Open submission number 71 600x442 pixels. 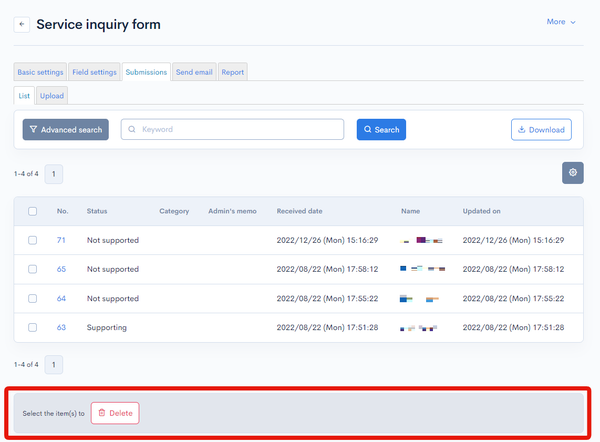click(x=61, y=240)
